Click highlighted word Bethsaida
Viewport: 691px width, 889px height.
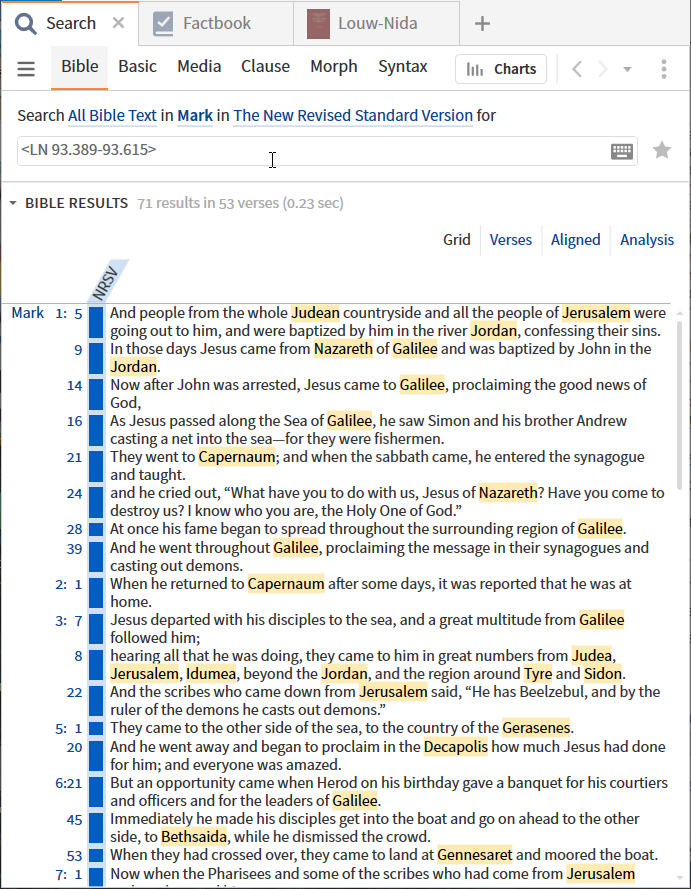[194, 837]
